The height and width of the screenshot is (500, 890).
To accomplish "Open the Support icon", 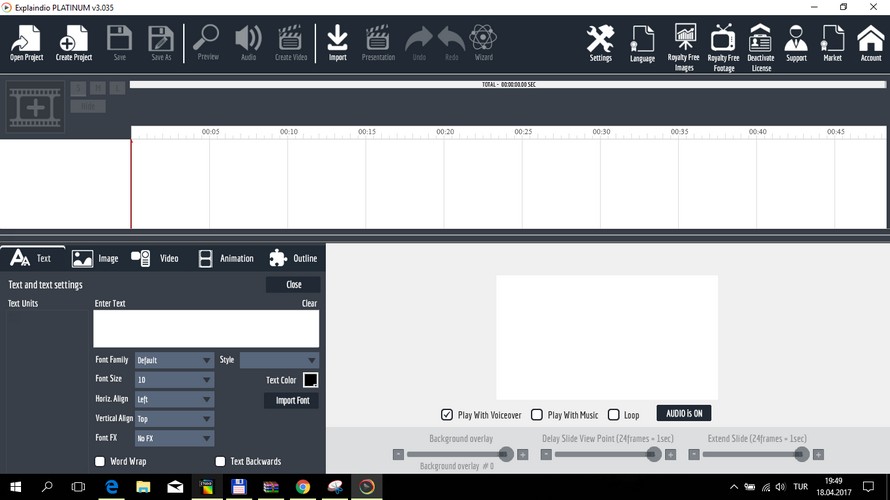I will point(796,43).
